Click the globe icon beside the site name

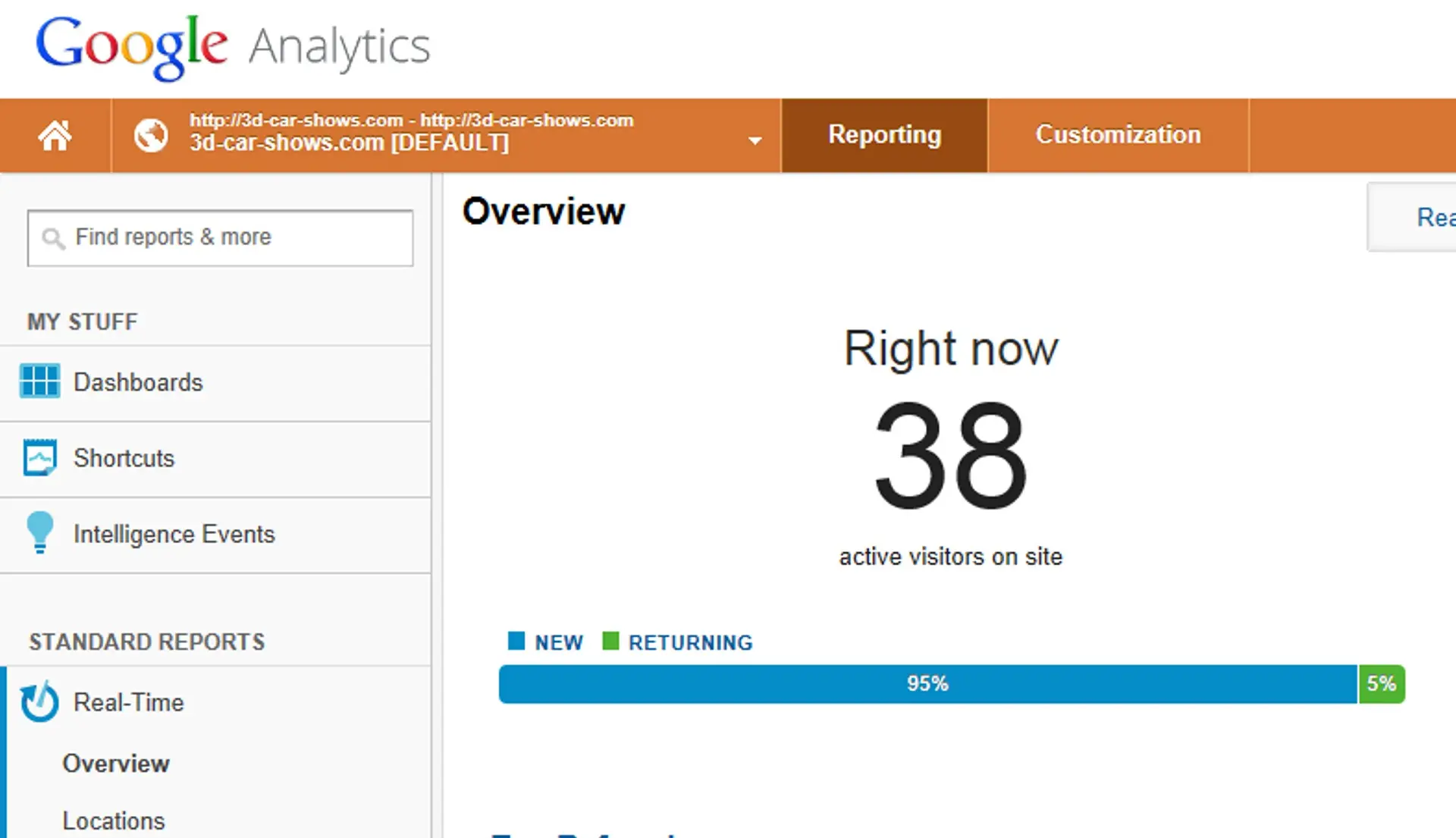coord(151,136)
